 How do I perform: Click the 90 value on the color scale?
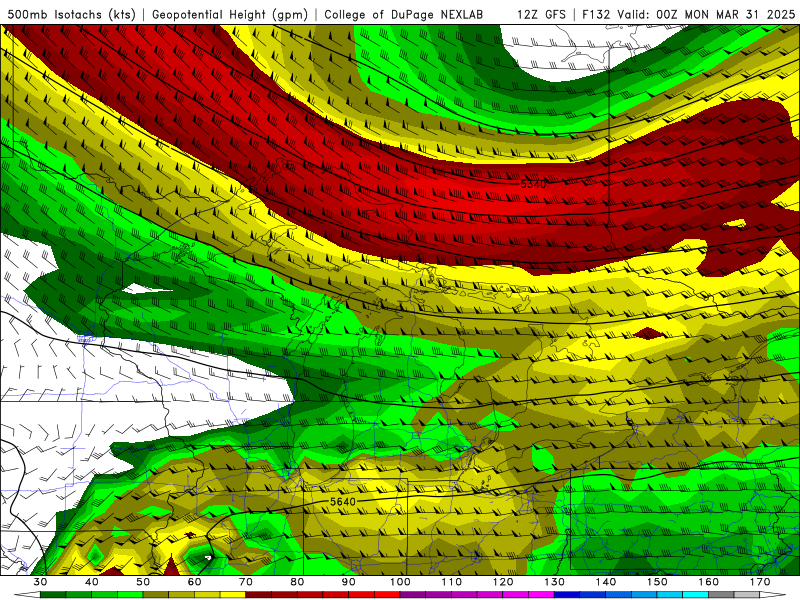tap(348, 582)
